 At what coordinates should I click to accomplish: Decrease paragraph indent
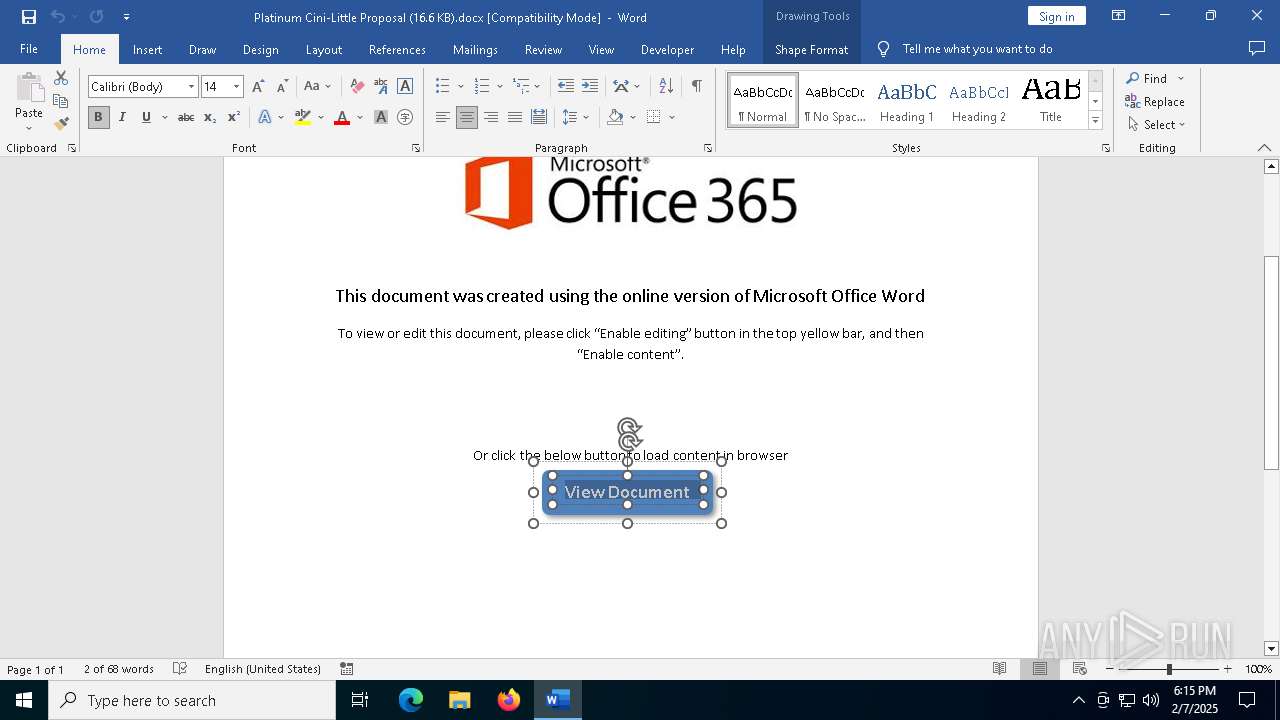pos(566,86)
